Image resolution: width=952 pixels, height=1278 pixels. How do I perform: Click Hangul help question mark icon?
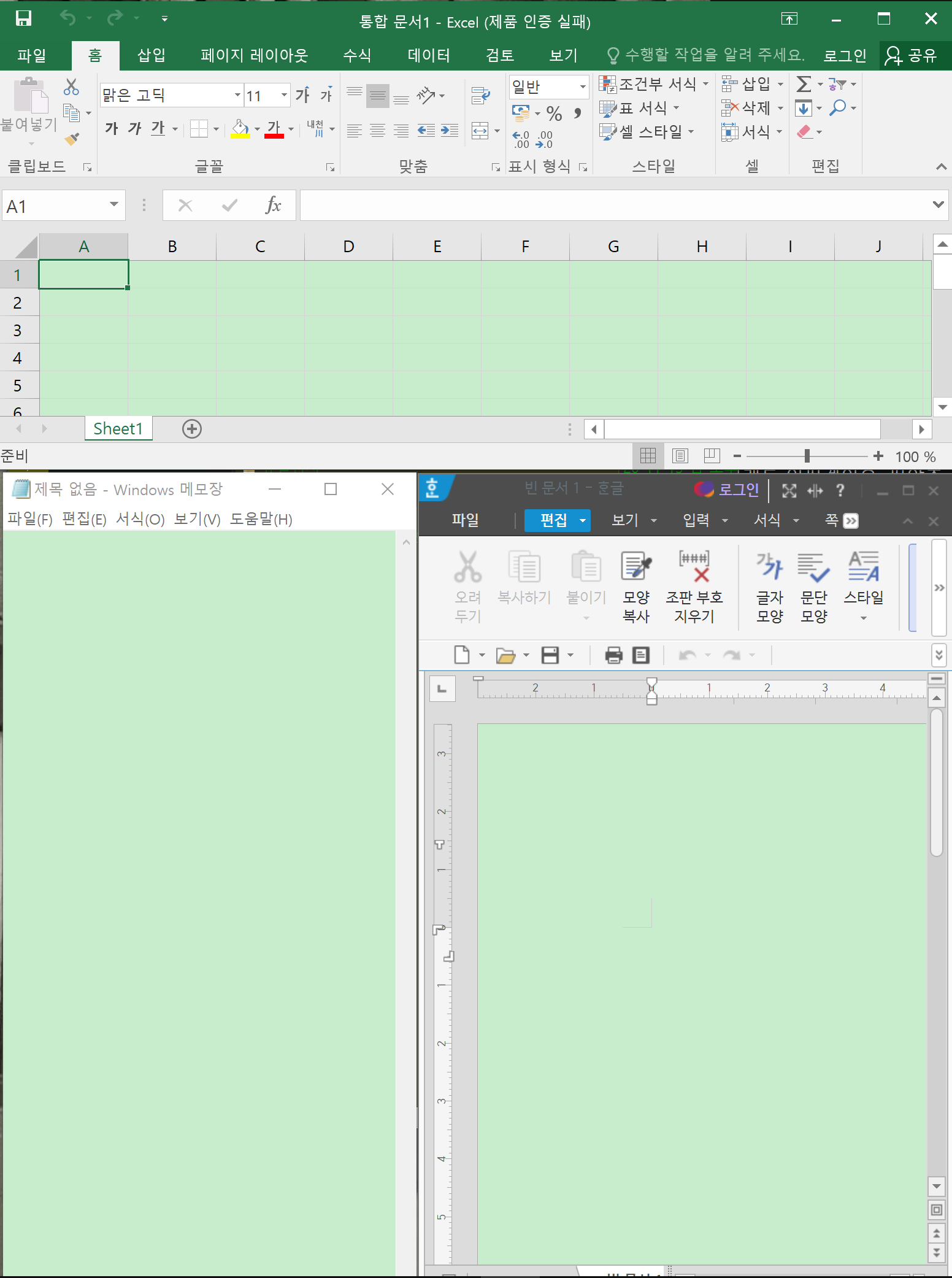coord(840,490)
